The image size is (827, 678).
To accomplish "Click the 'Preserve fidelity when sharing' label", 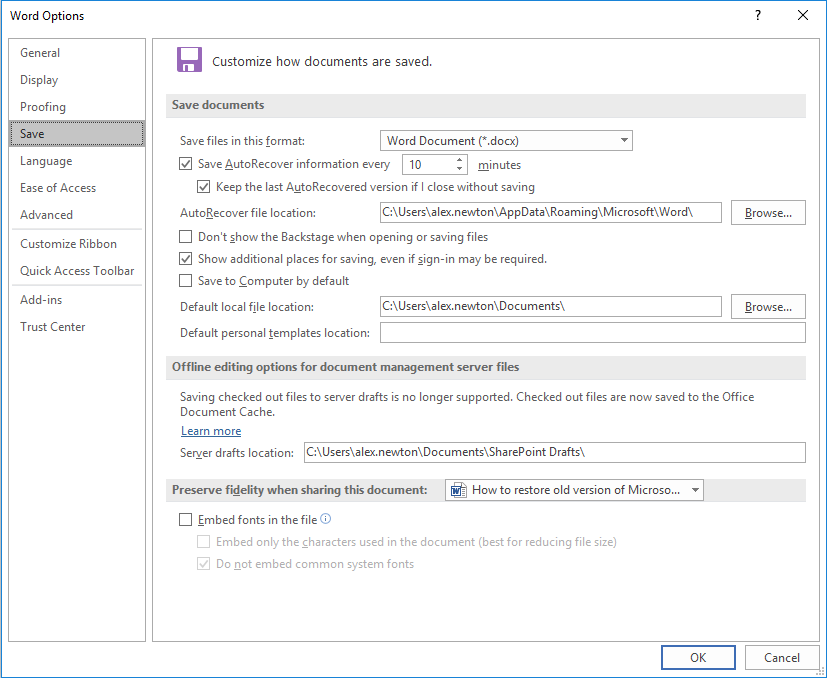I will point(300,490).
